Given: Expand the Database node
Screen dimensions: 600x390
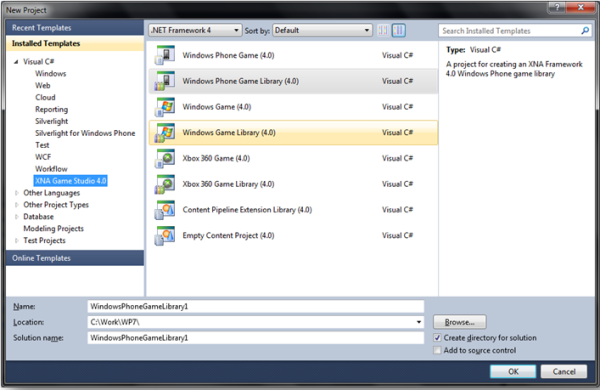Looking at the screenshot, I should tap(16, 217).
